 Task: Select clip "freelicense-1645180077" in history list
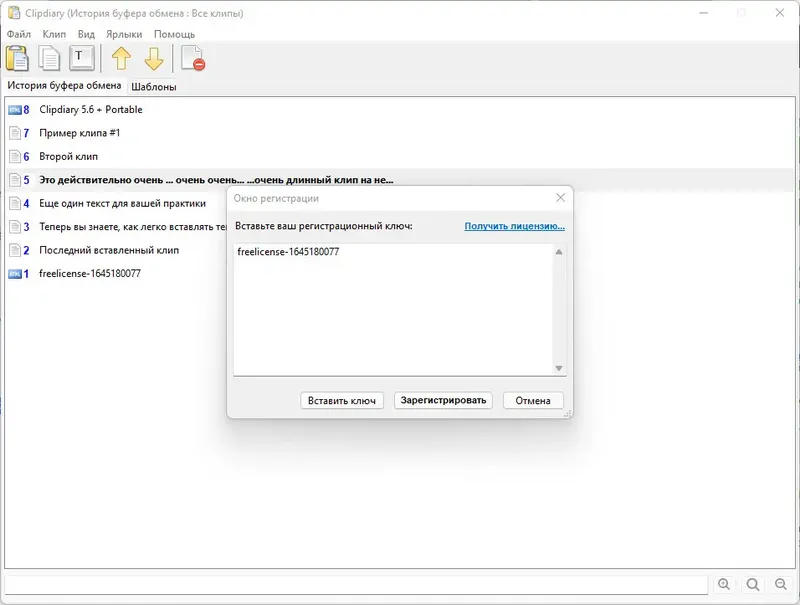click(x=90, y=274)
